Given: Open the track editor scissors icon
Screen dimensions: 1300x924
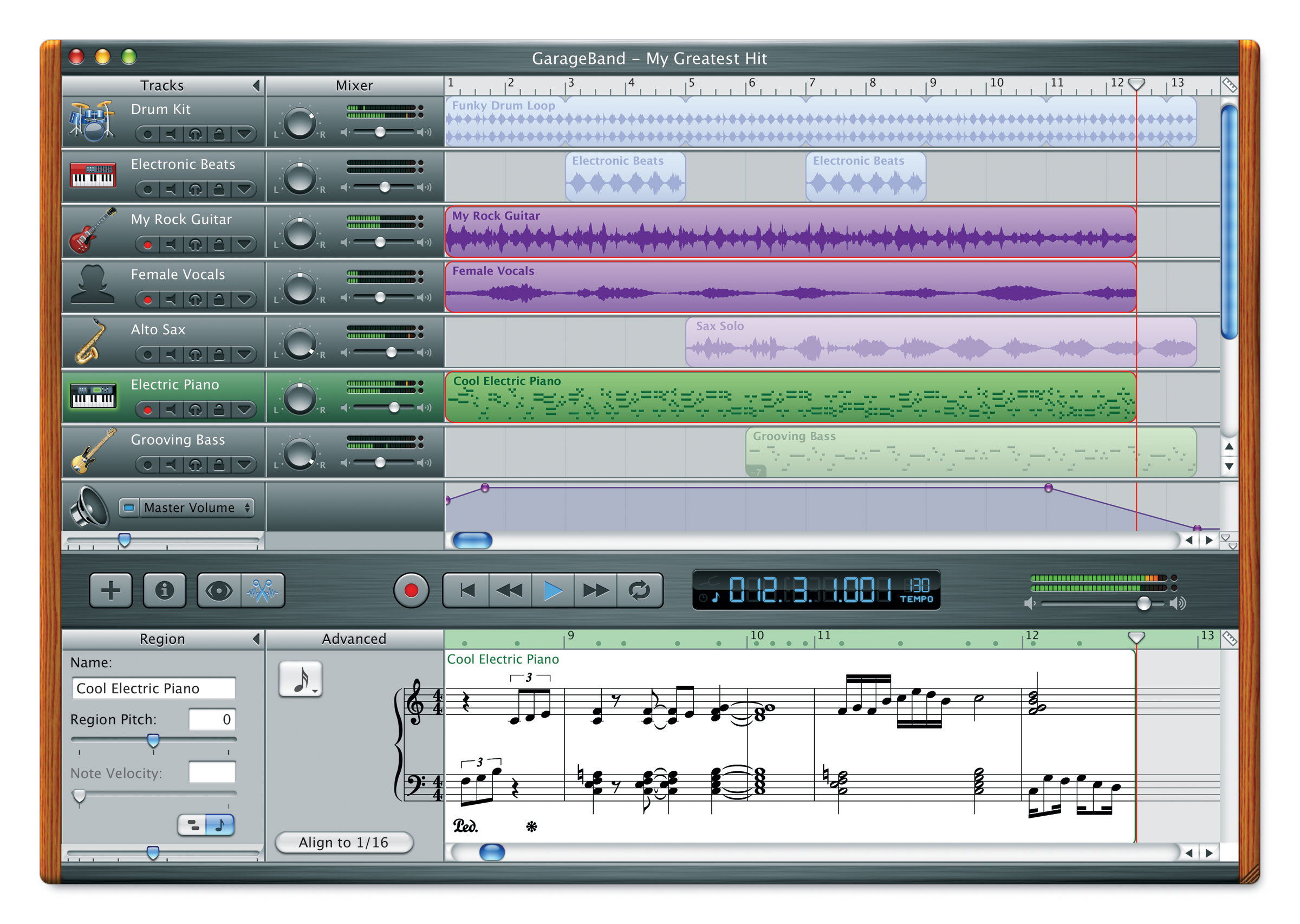Looking at the screenshot, I should pyautogui.click(x=262, y=590).
